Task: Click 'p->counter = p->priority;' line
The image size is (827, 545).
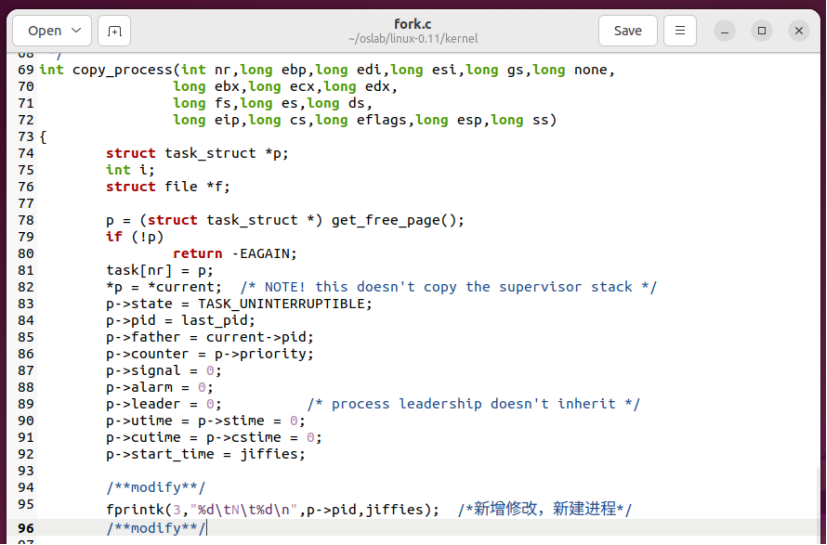Action: coord(210,354)
